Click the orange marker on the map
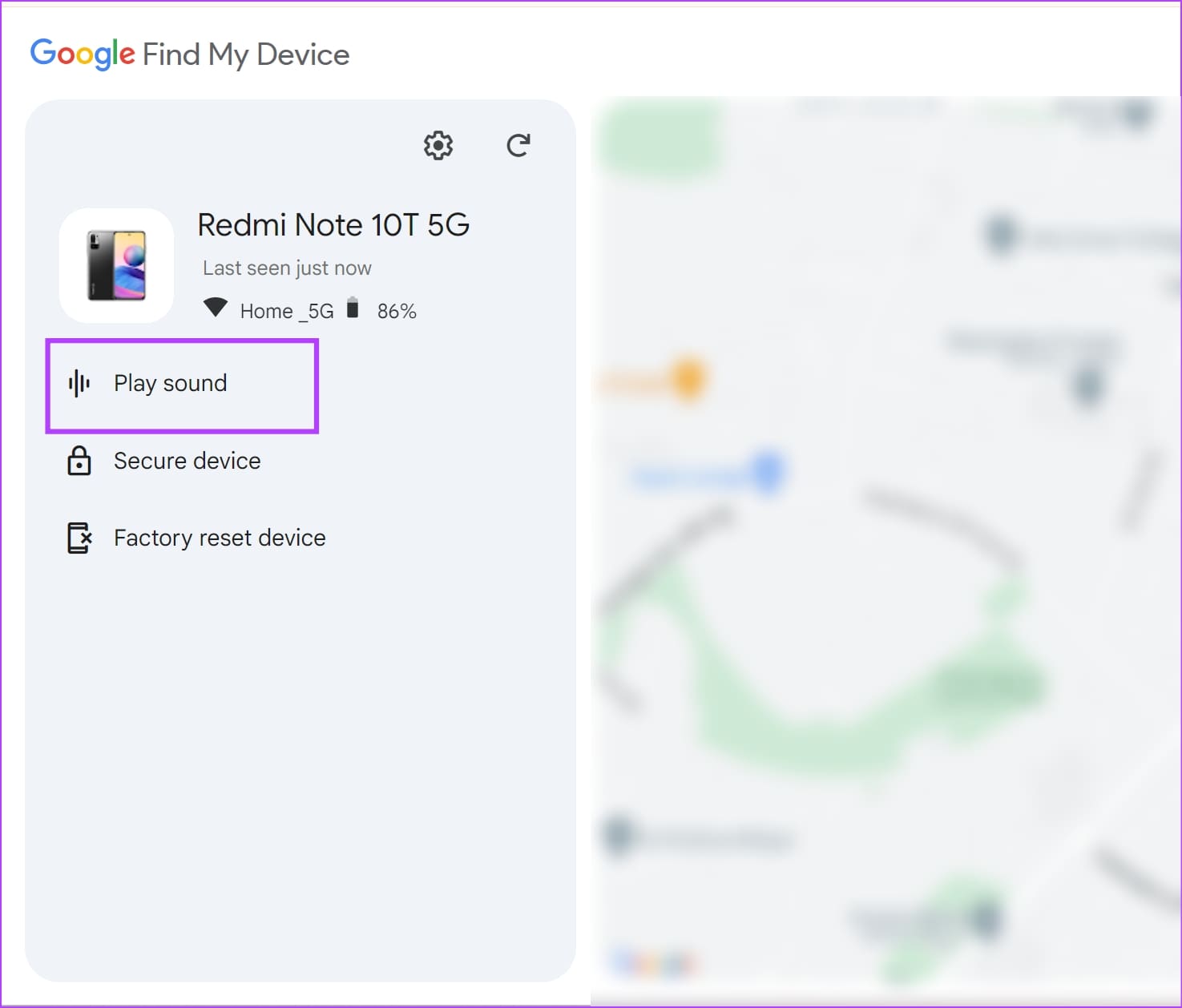This screenshot has width=1182, height=1008. pos(688,379)
